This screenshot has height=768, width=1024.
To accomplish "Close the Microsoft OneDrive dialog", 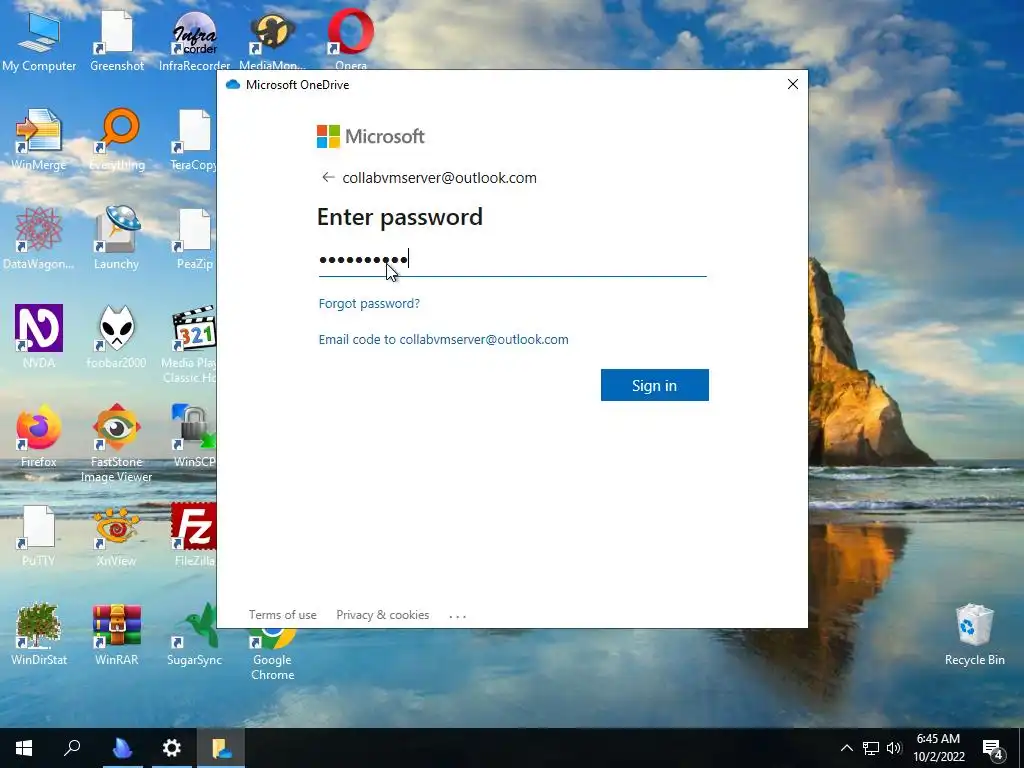I will pos(792,84).
